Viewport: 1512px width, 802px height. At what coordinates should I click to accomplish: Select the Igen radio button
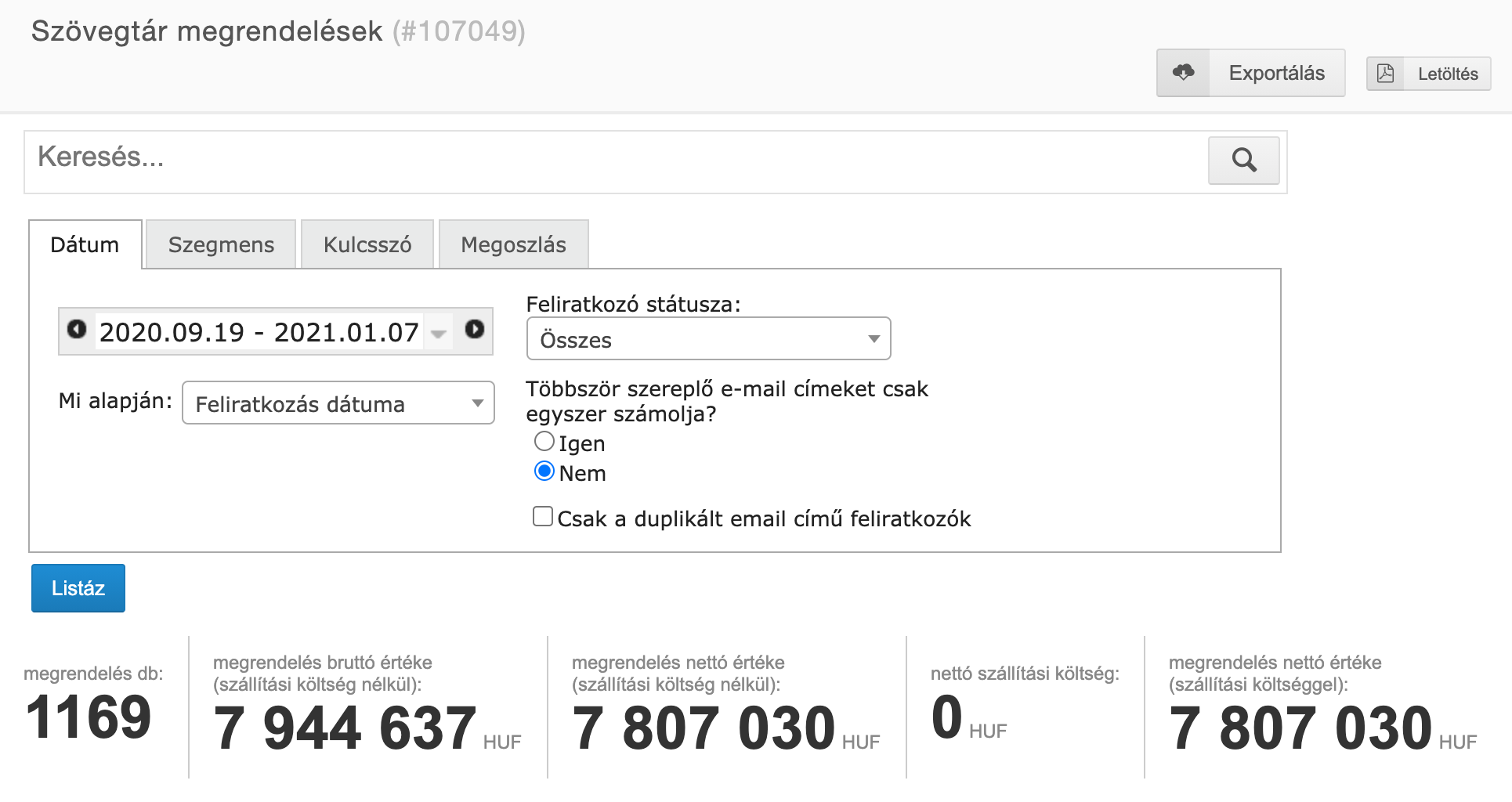[x=544, y=442]
